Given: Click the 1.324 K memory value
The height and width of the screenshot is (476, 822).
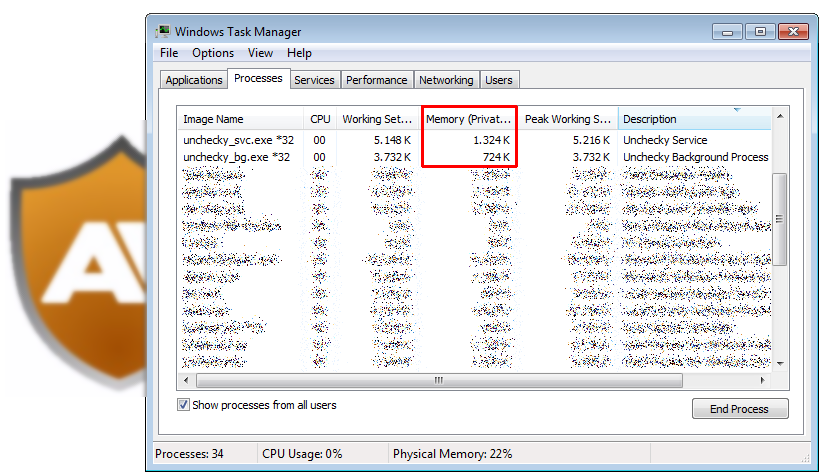Looking at the screenshot, I should [x=491, y=140].
